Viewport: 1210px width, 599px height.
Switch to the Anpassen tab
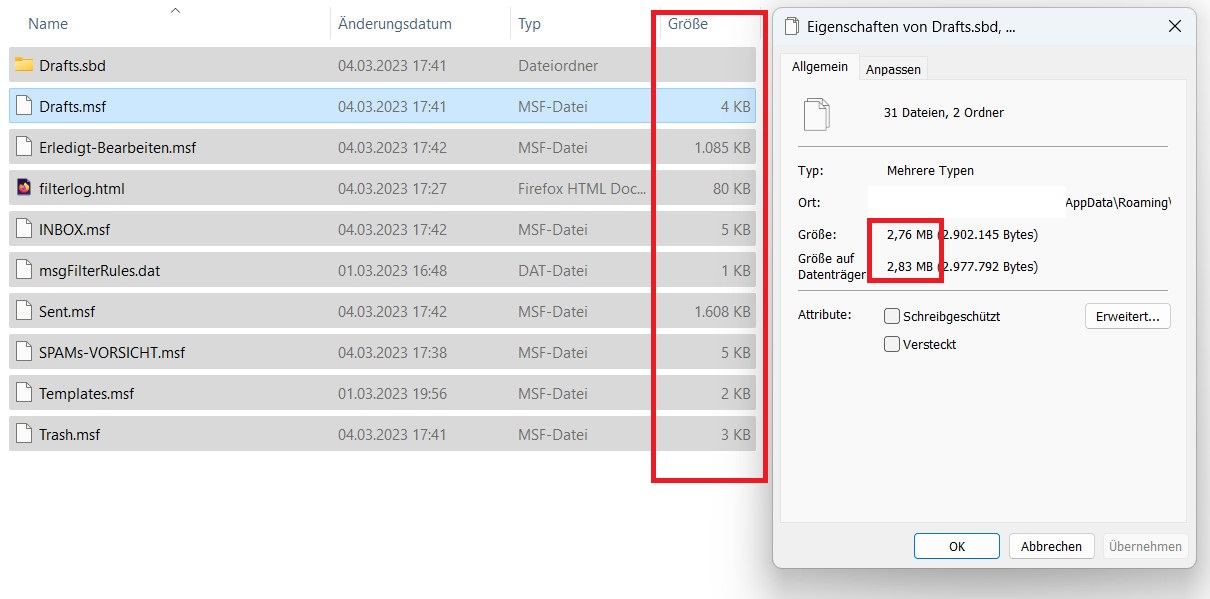coord(894,69)
